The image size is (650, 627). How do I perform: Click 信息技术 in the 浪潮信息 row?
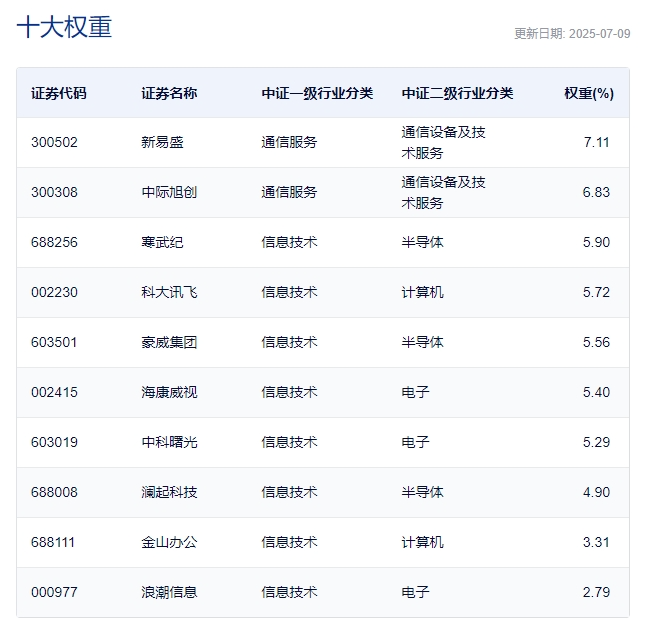(289, 592)
